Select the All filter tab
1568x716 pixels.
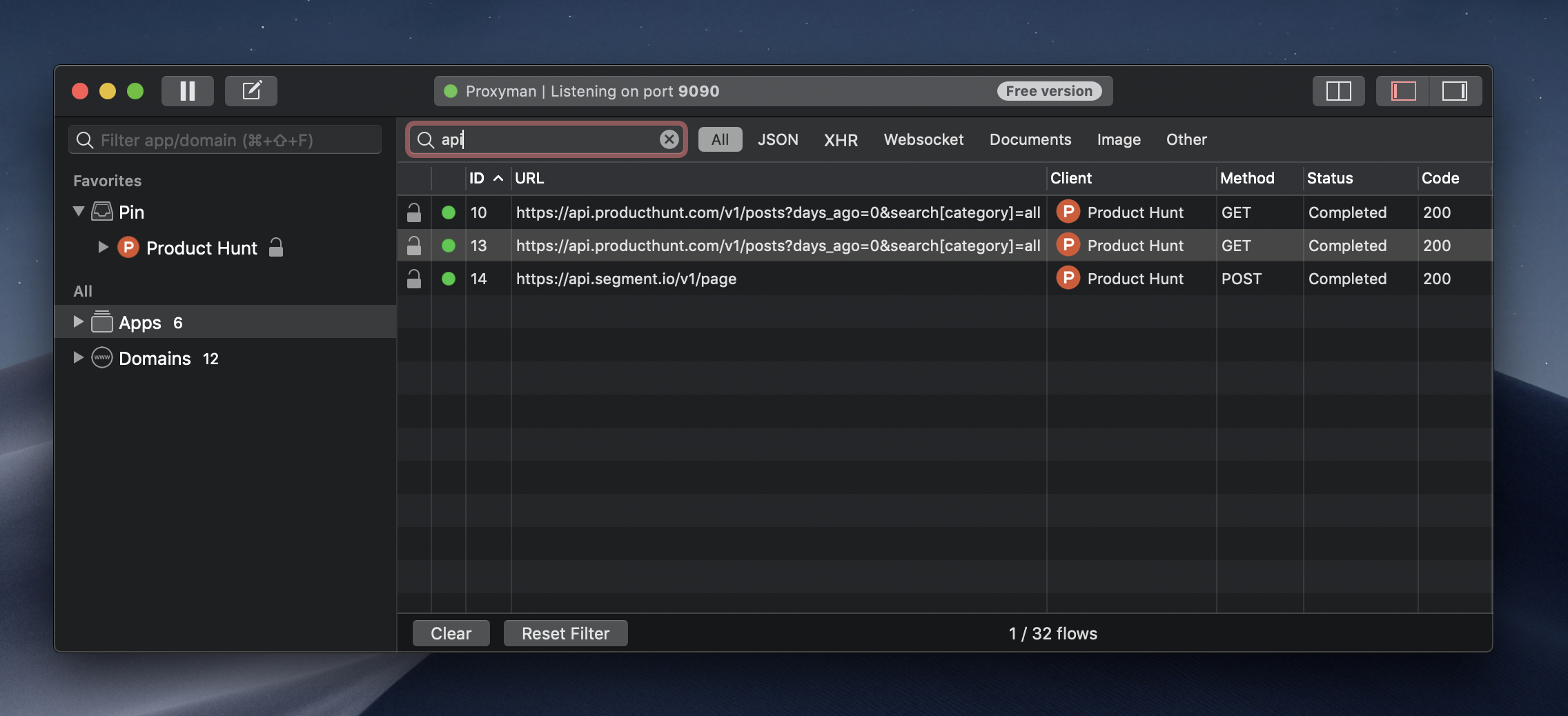tap(720, 139)
